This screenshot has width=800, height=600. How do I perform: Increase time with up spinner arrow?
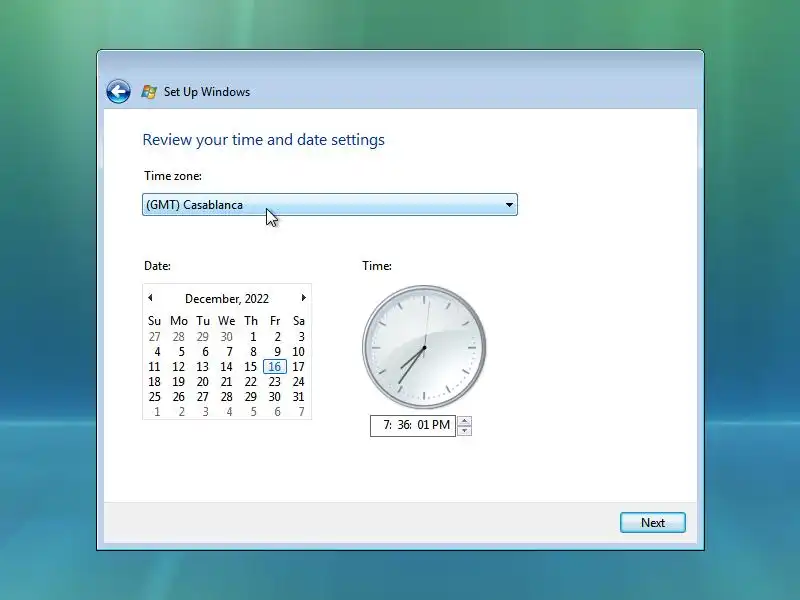pos(464,421)
